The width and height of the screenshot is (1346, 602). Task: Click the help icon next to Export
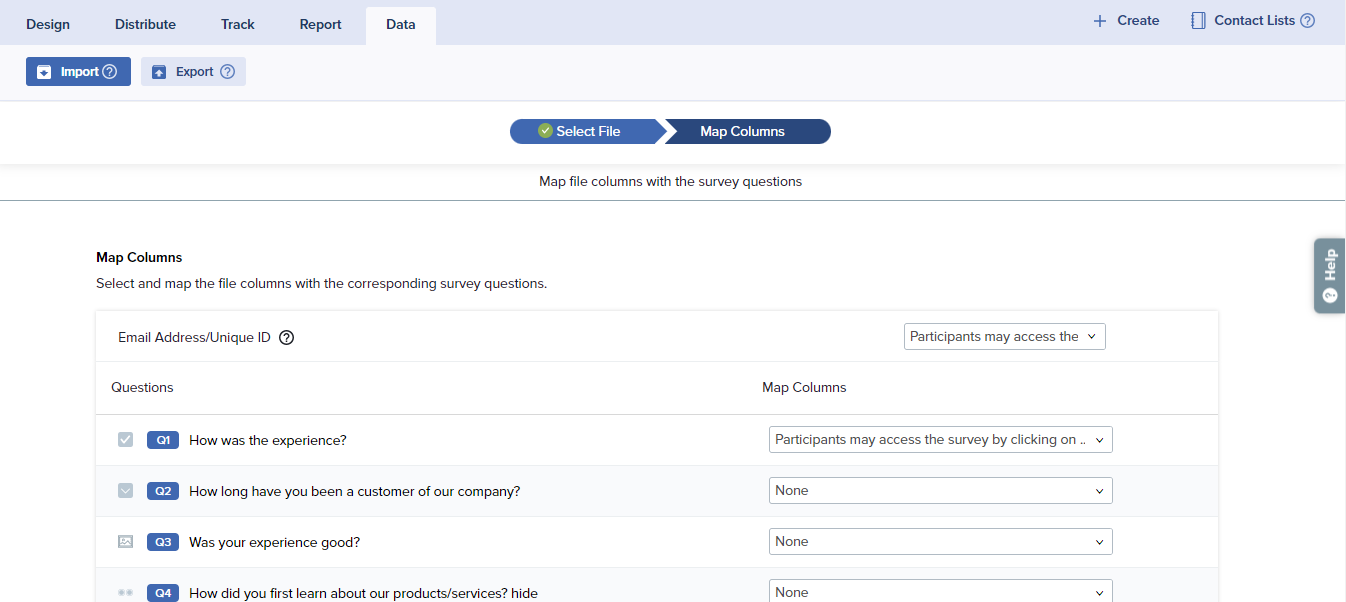(x=227, y=72)
